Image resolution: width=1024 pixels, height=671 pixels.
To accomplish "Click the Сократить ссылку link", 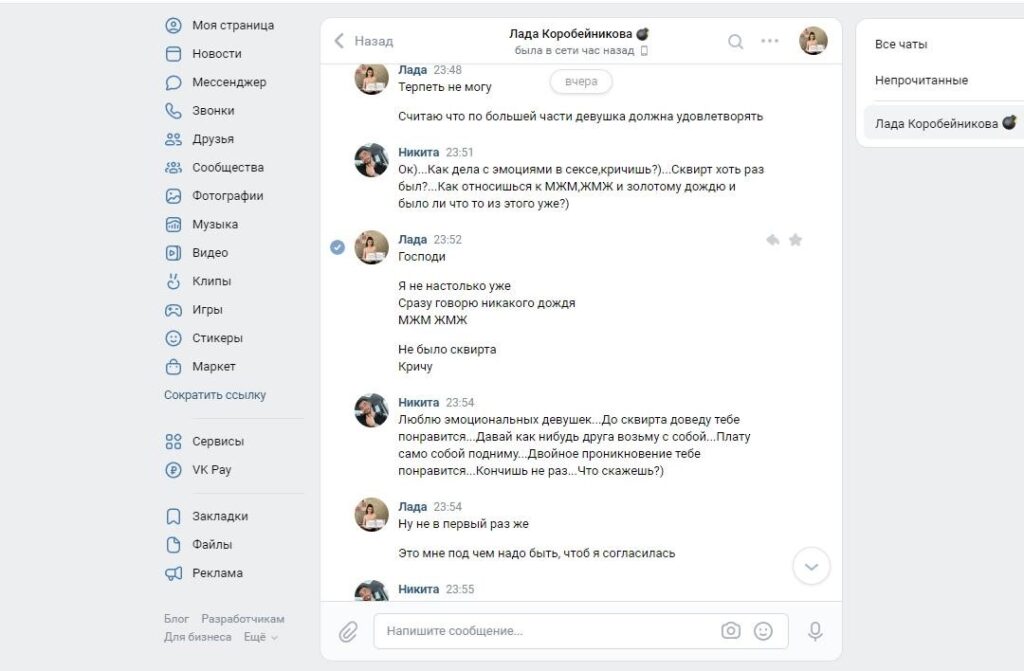I will [215, 395].
